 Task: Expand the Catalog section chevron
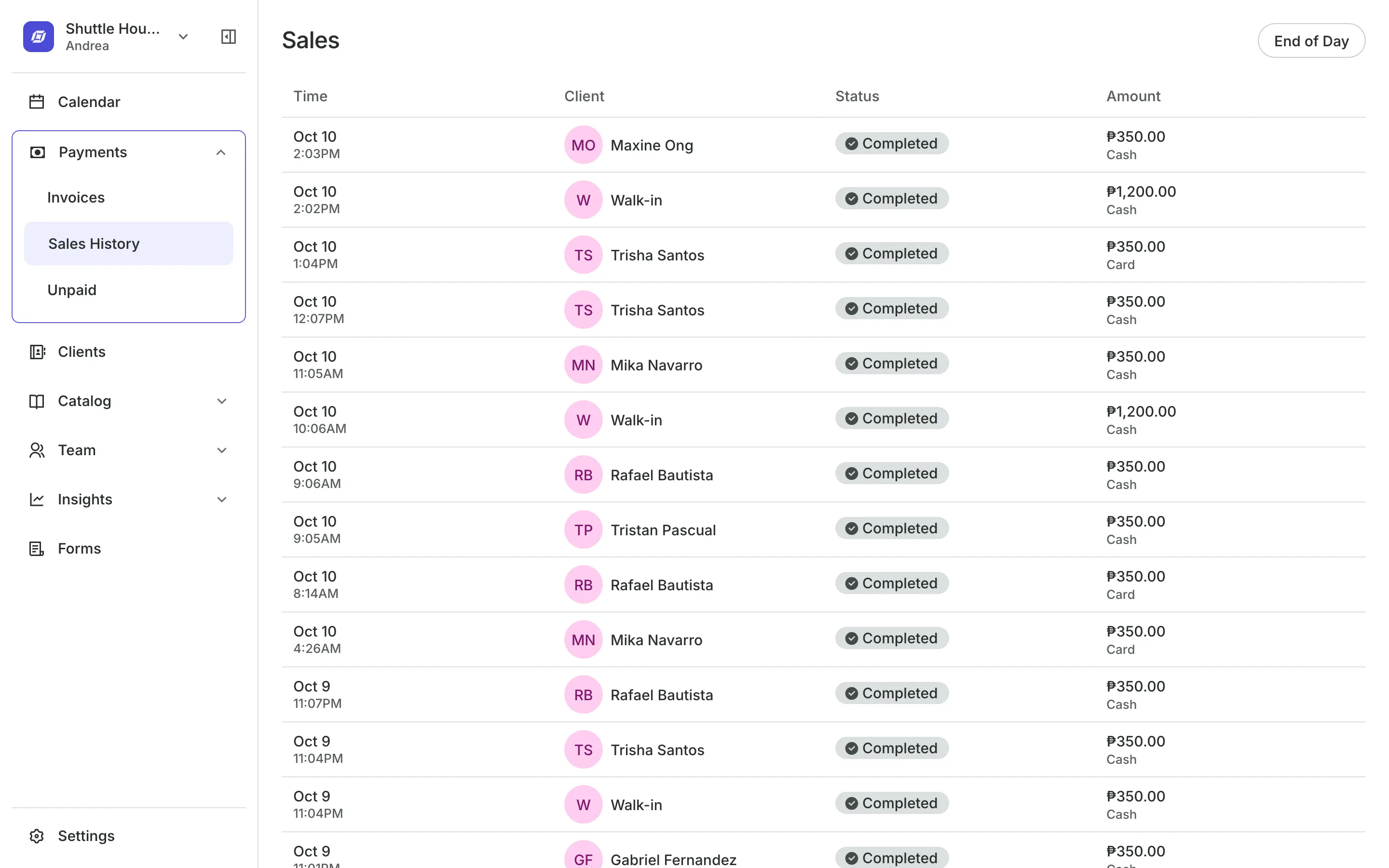click(x=222, y=401)
